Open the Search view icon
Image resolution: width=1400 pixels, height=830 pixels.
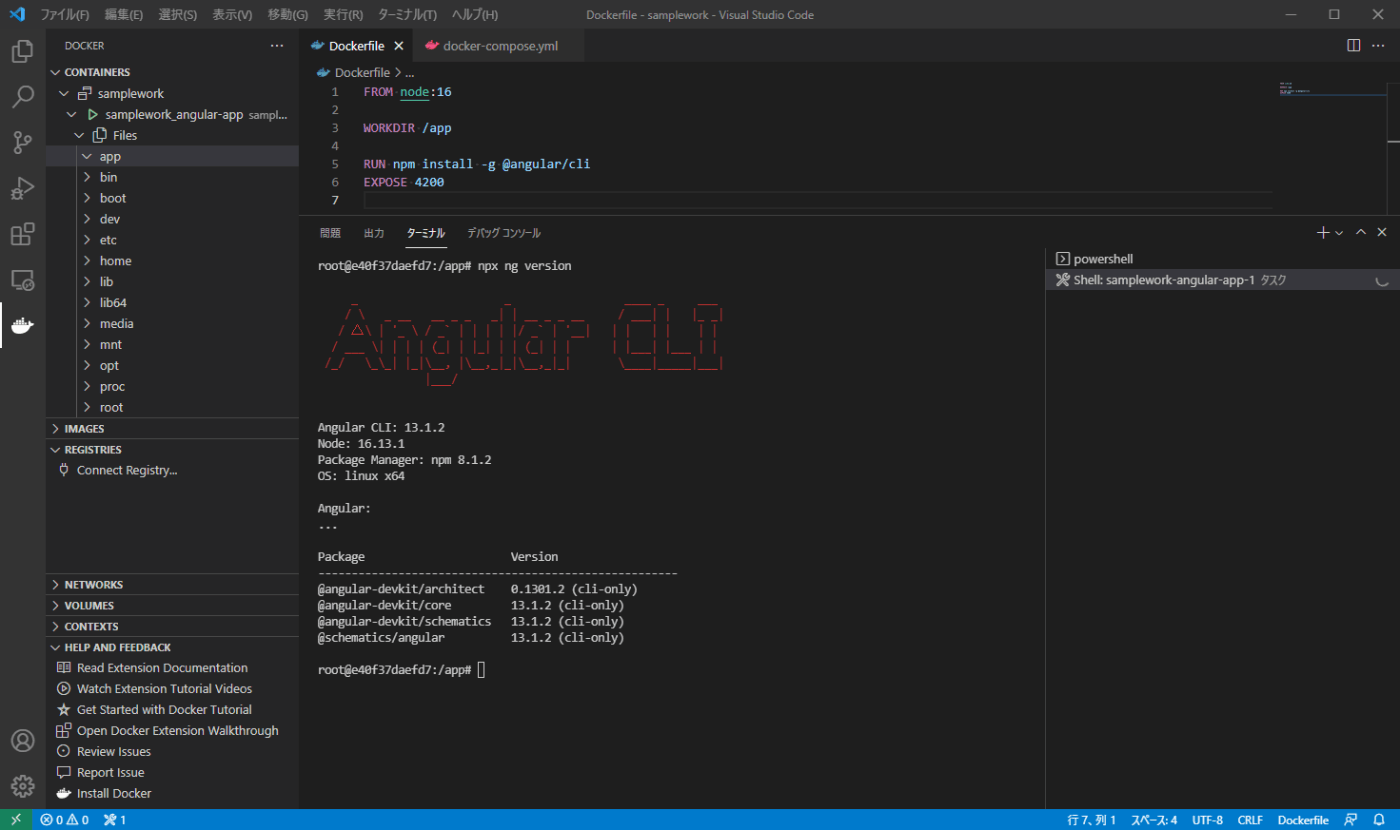point(23,97)
